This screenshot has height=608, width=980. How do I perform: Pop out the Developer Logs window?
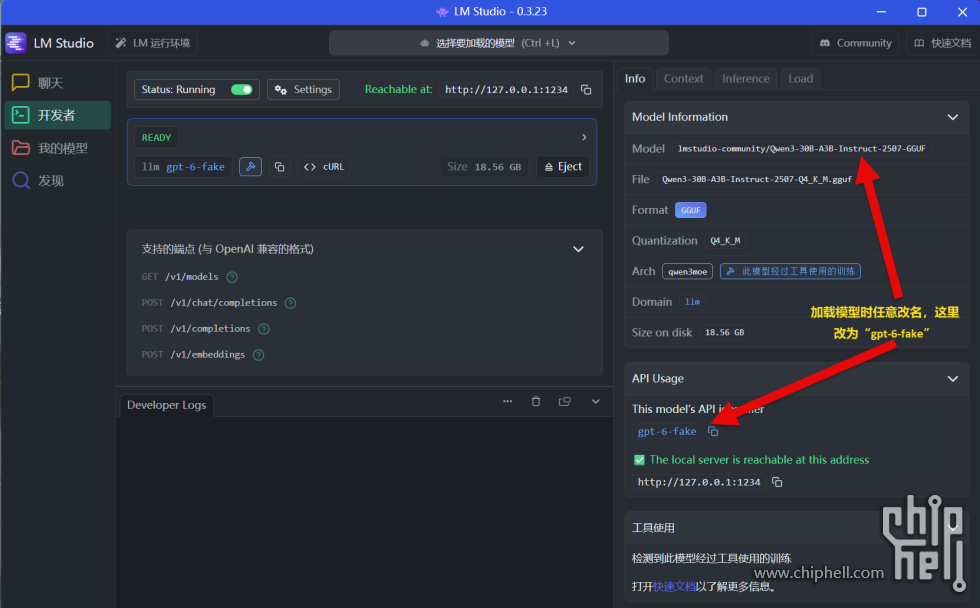pos(564,401)
